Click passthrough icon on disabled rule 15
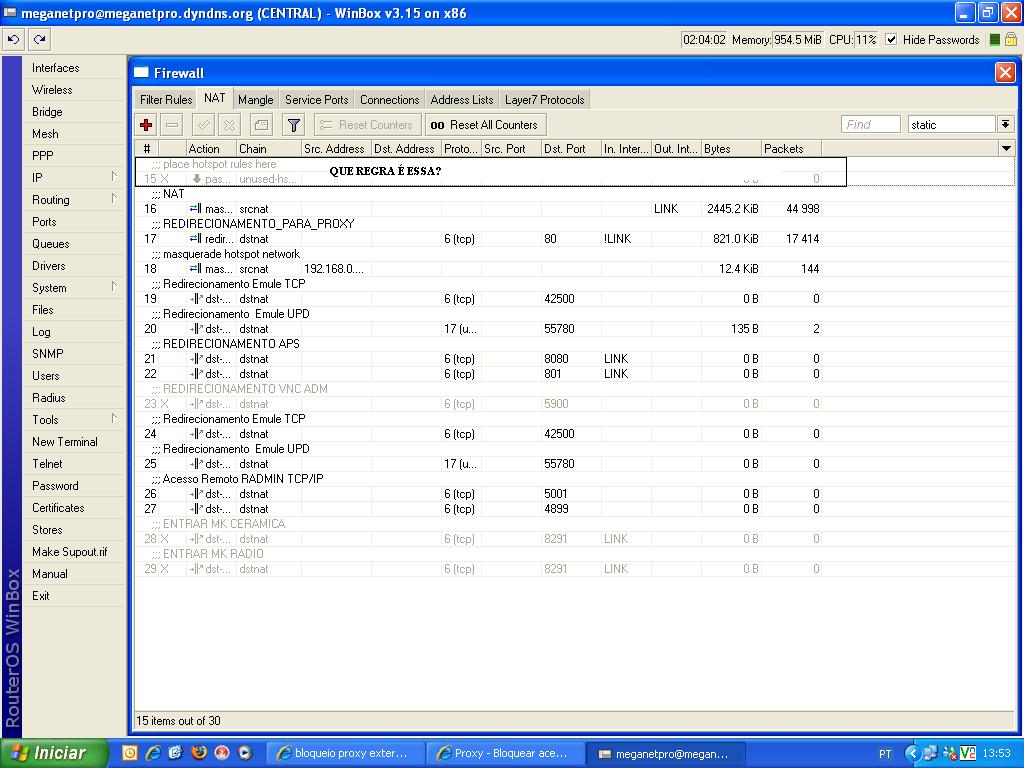 (x=197, y=179)
